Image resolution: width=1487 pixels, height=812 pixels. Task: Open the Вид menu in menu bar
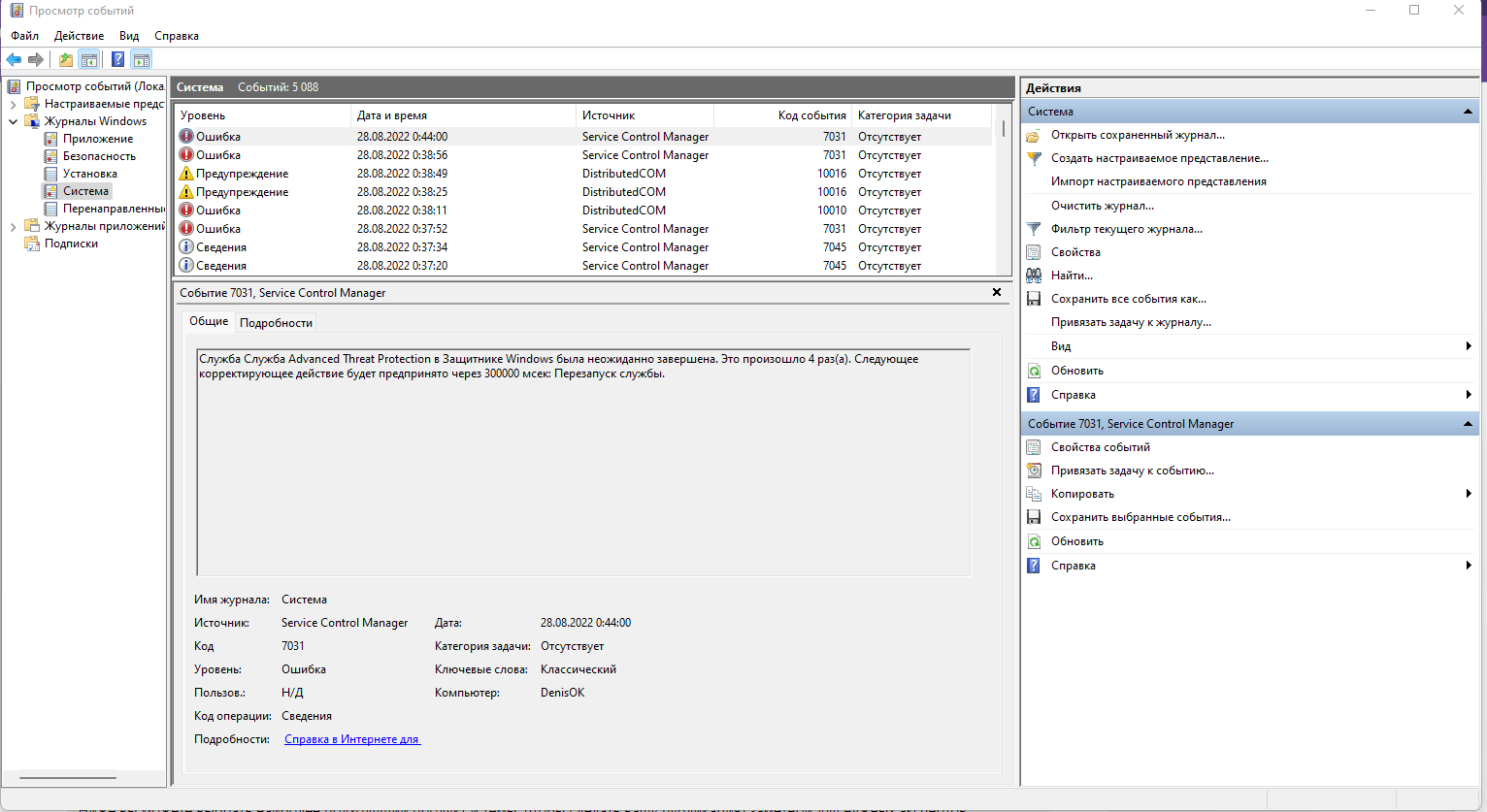tap(129, 36)
